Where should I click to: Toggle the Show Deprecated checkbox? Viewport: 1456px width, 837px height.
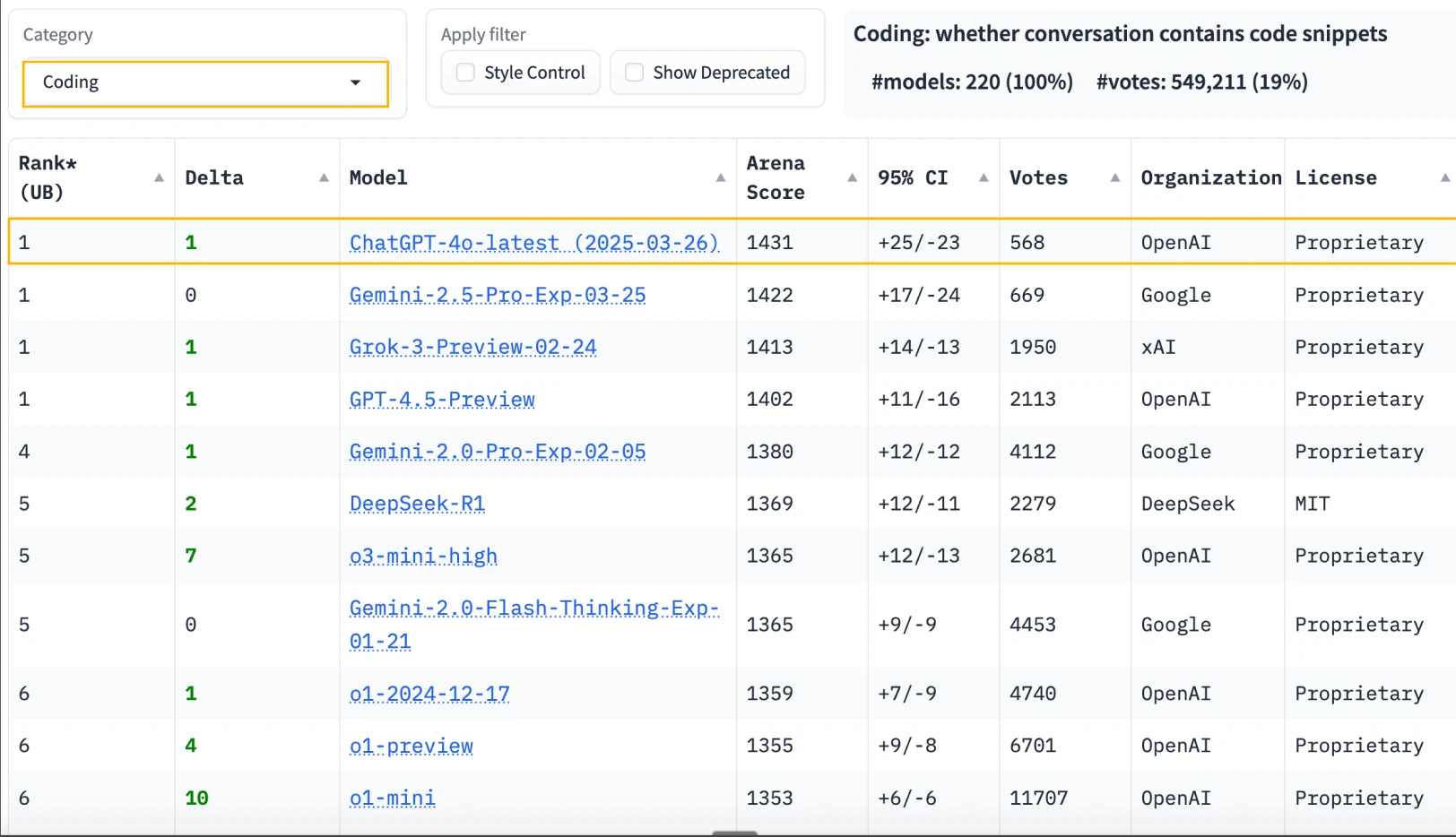coord(634,73)
